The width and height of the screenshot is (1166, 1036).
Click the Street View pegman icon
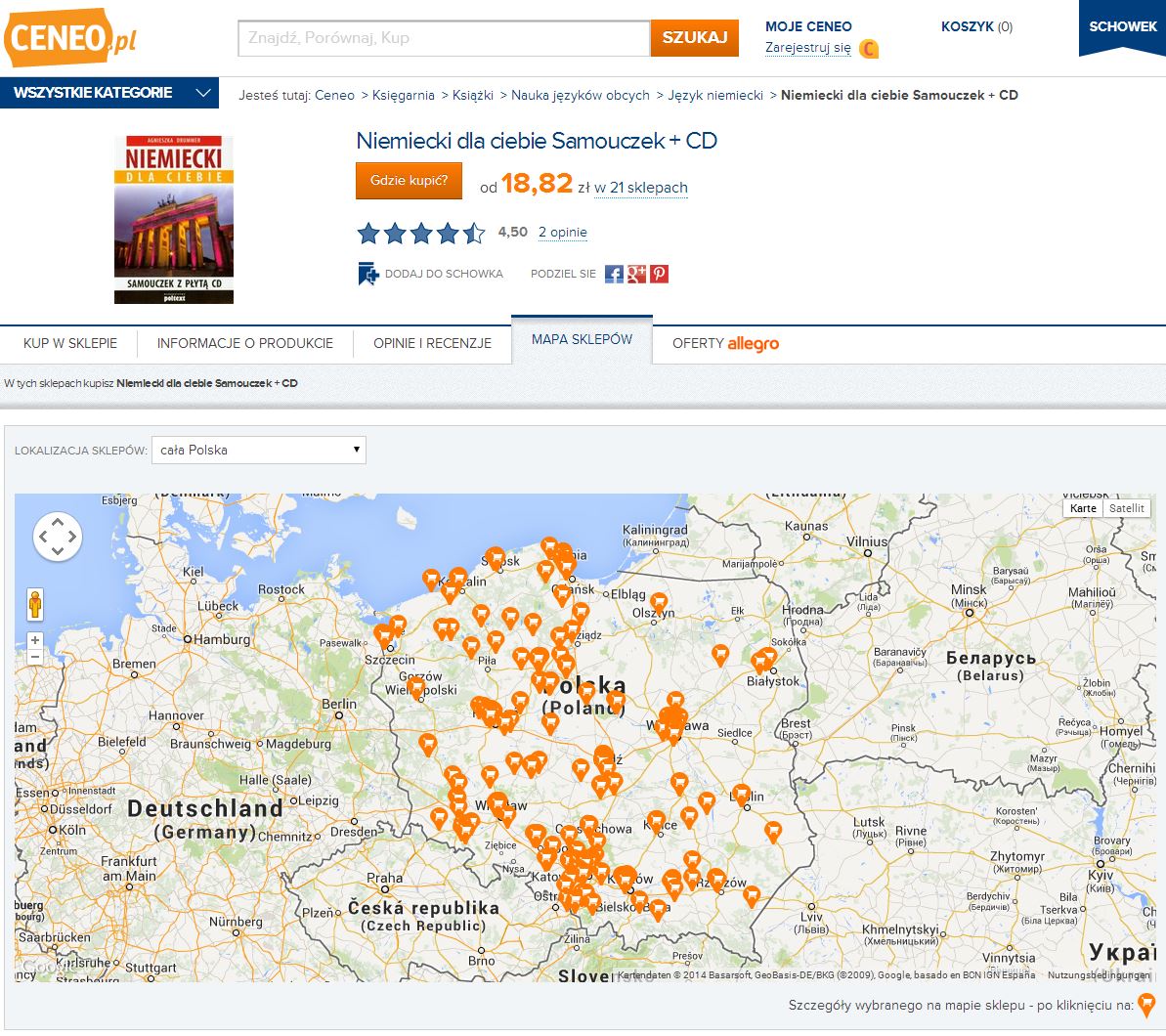[35, 605]
